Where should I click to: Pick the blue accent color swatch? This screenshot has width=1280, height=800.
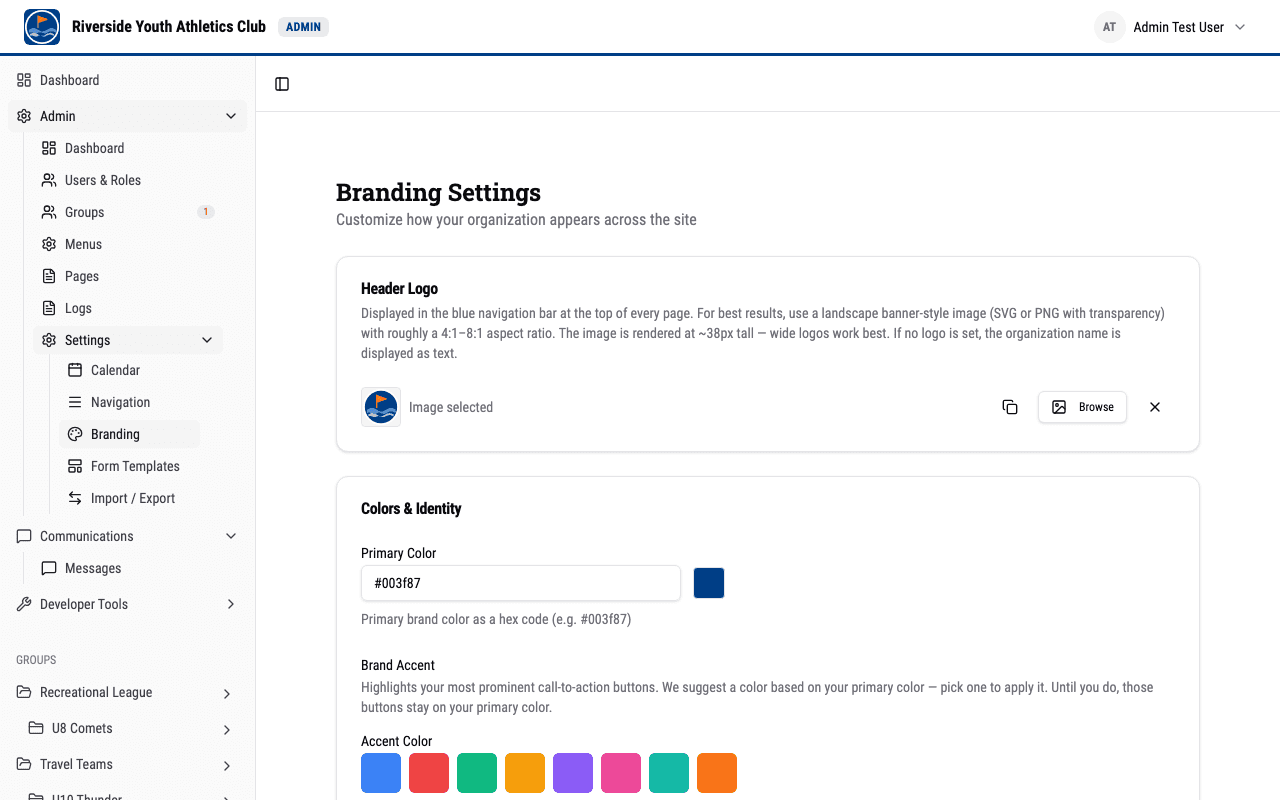tap(381, 773)
